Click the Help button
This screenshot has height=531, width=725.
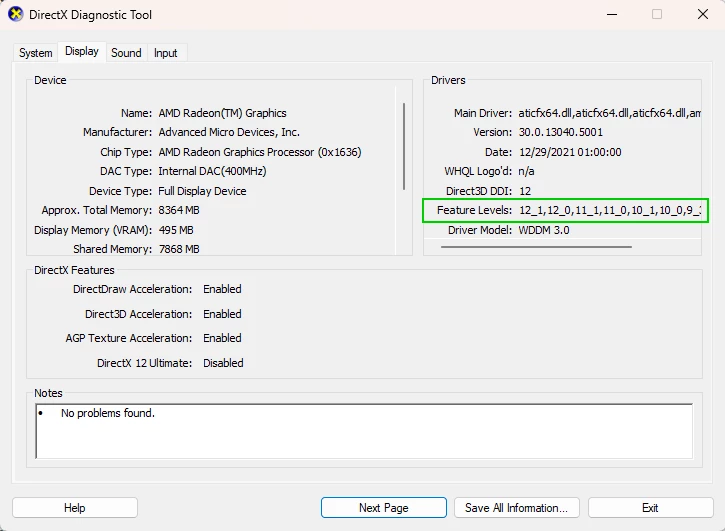point(75,507)
